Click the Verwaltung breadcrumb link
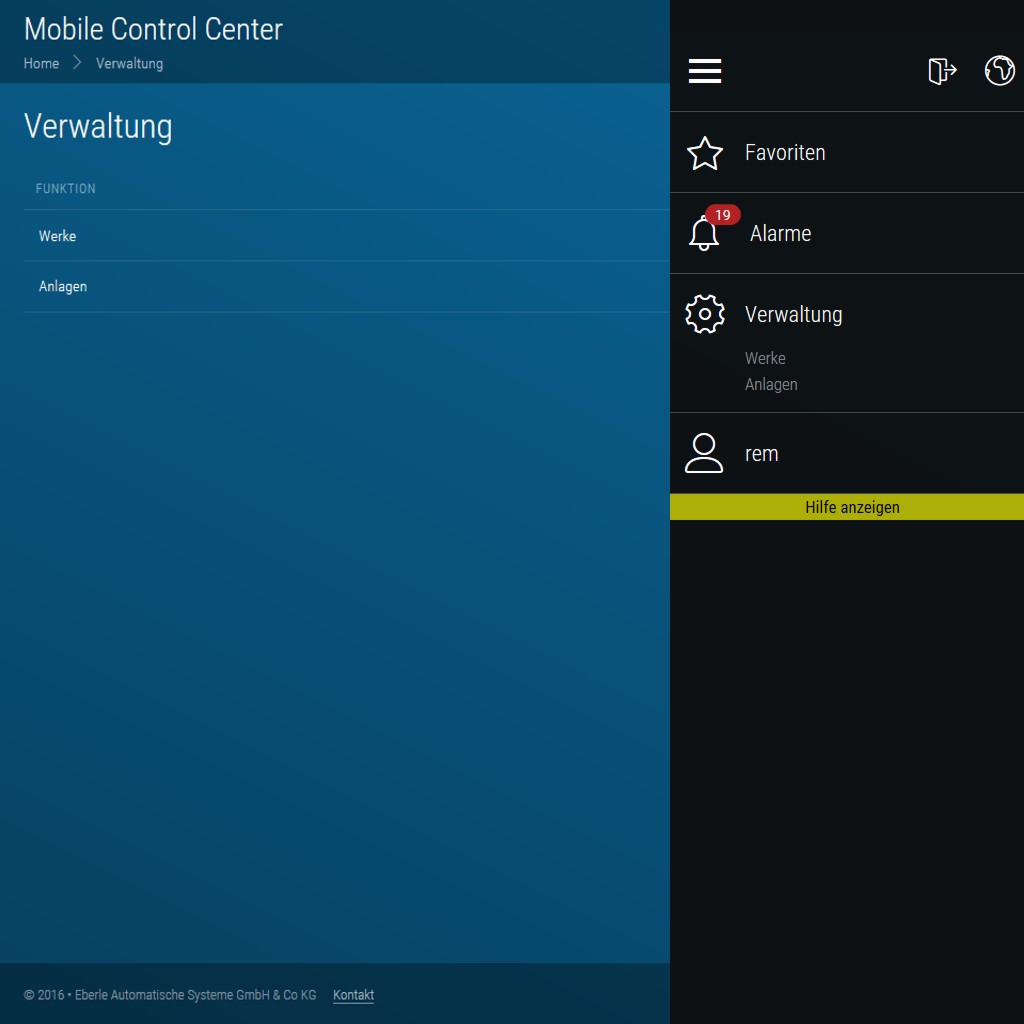This screenshot has height=1024, width=1024. [x=129, y=63]
